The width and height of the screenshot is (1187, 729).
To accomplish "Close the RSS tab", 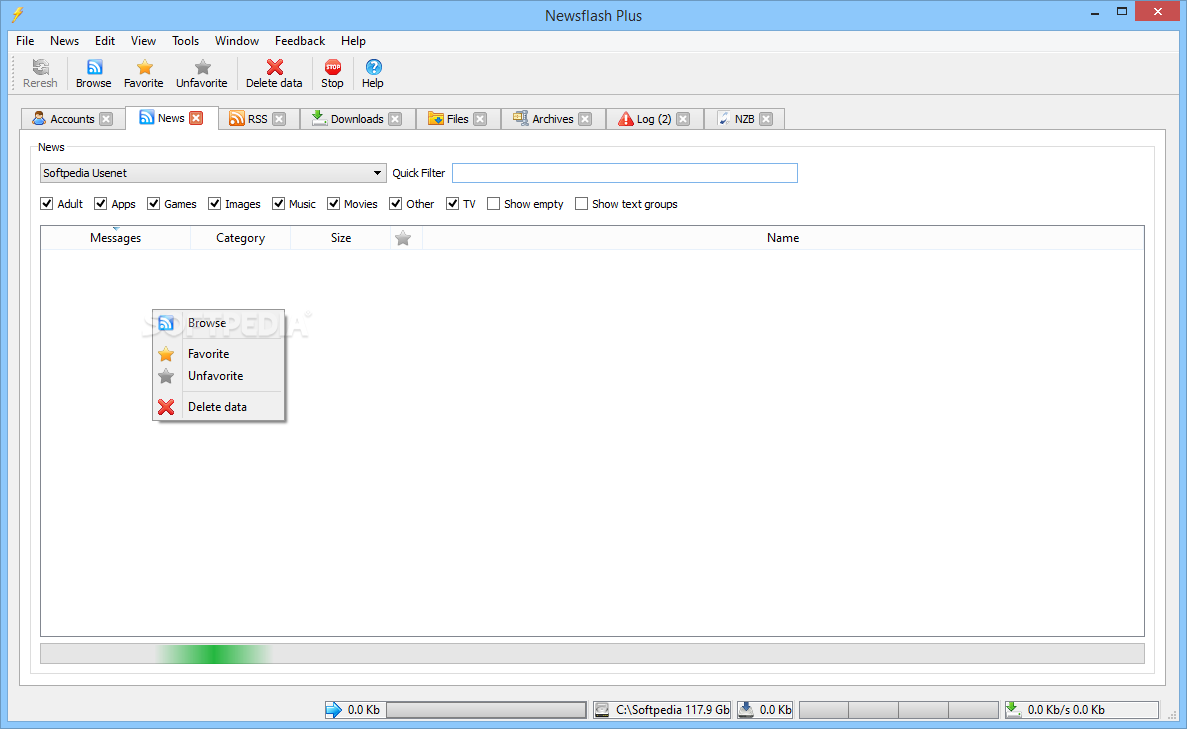I will [279, 119].
